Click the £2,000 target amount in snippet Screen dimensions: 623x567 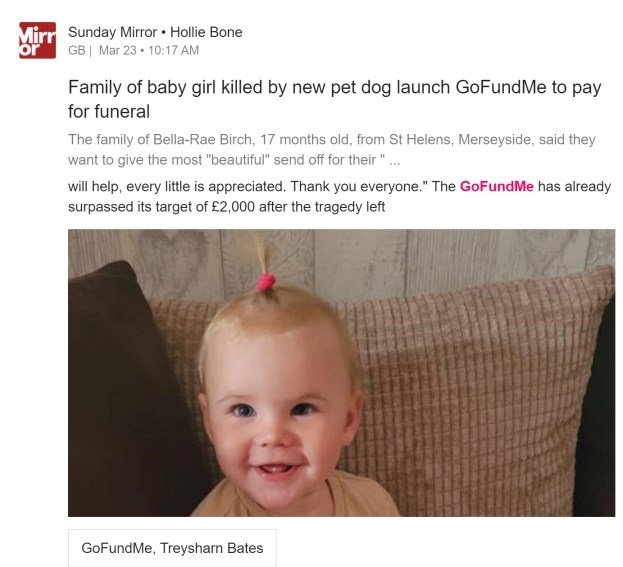coord(233,207)
